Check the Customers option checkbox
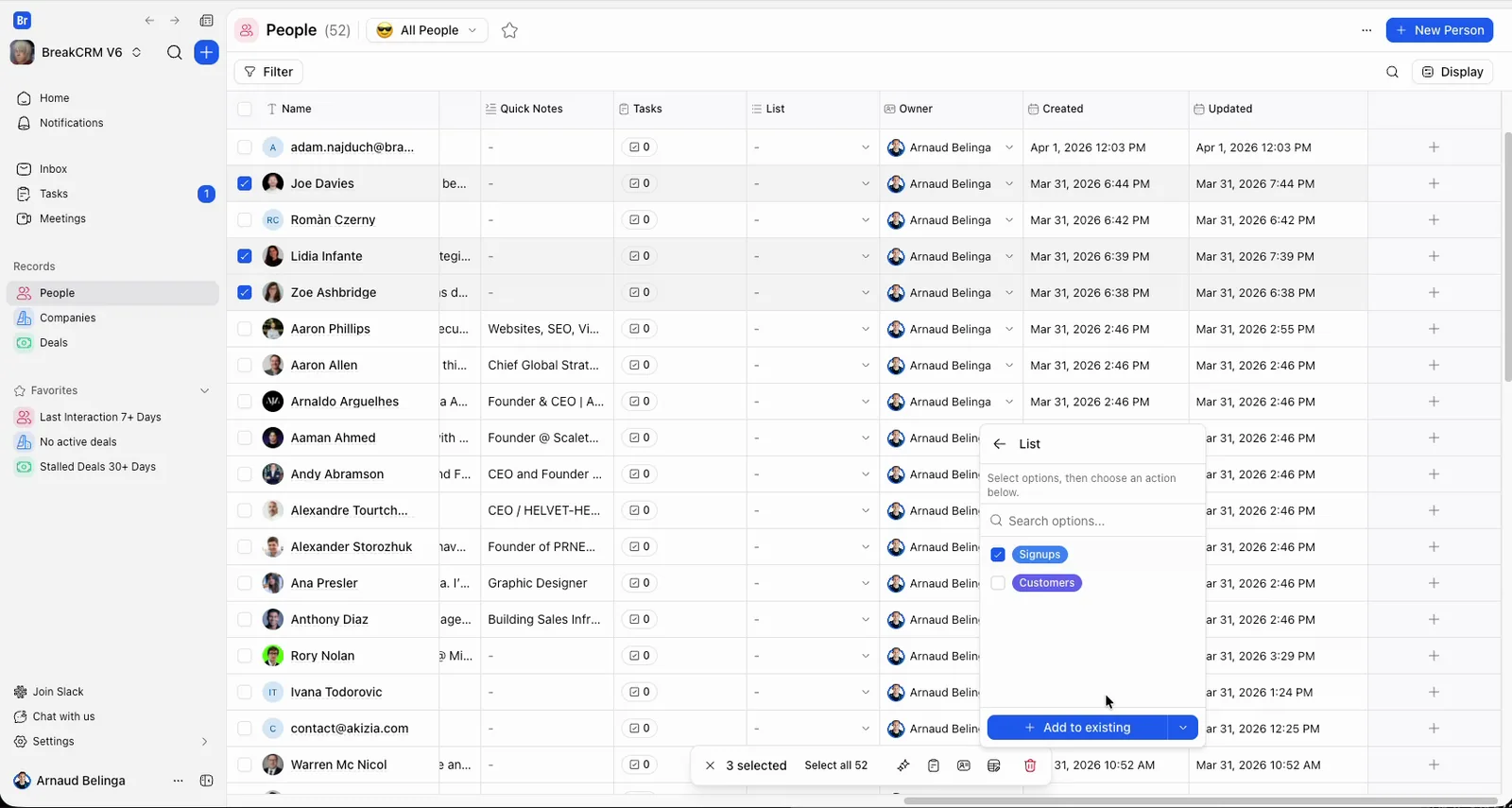 point(998,583)
